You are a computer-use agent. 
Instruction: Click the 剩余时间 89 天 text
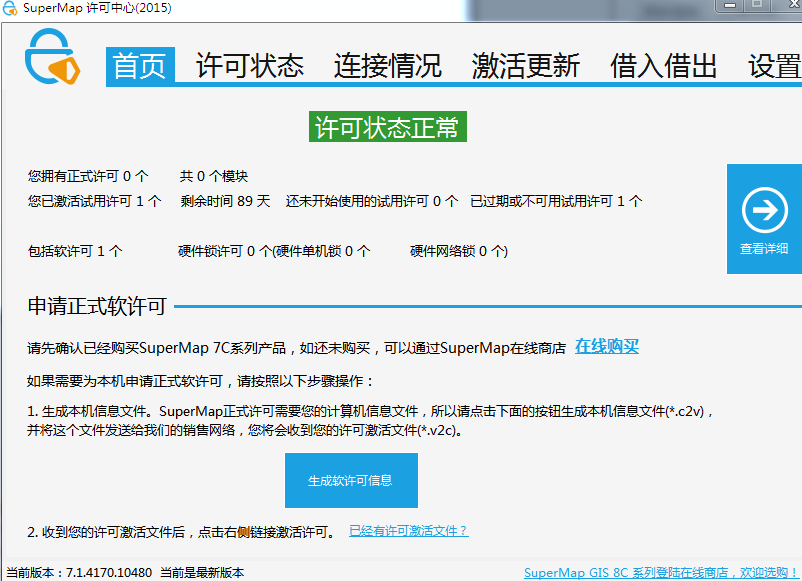pyautogui.click(x=225, y=201)
